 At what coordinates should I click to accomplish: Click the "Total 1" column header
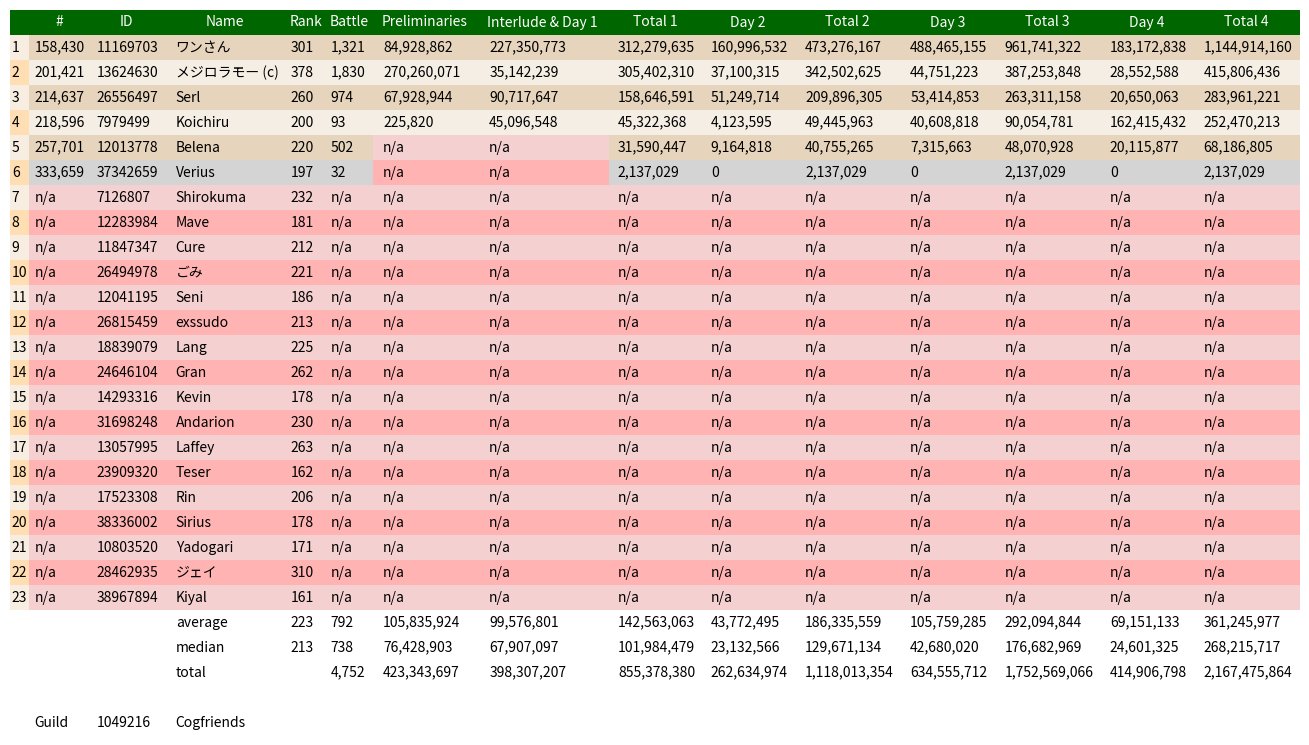click(655, 21)
